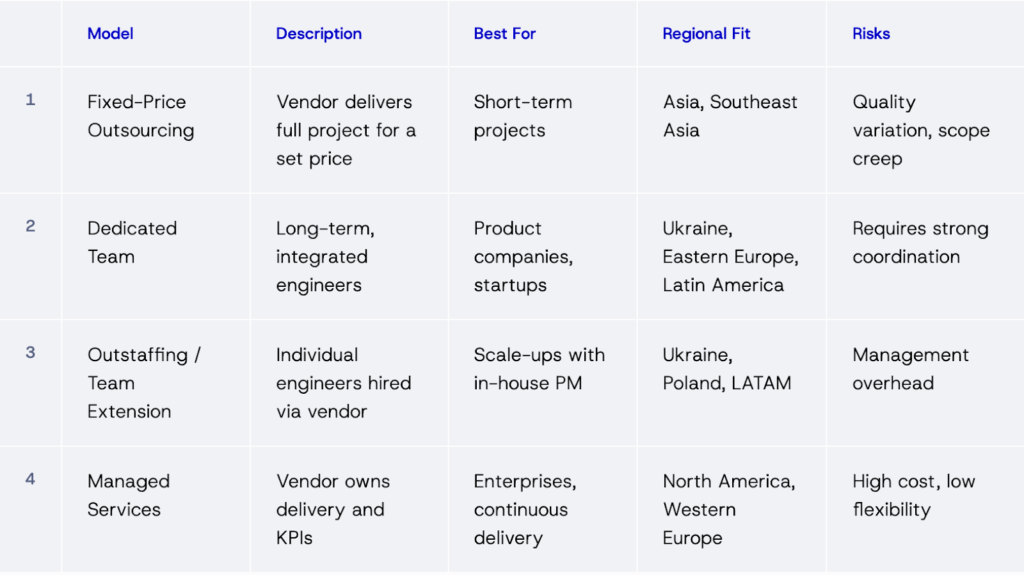Viewport: 1024px width, 575px height.
Task: Click the Quality variation, scope creep cell
Action: coord(920,130)
